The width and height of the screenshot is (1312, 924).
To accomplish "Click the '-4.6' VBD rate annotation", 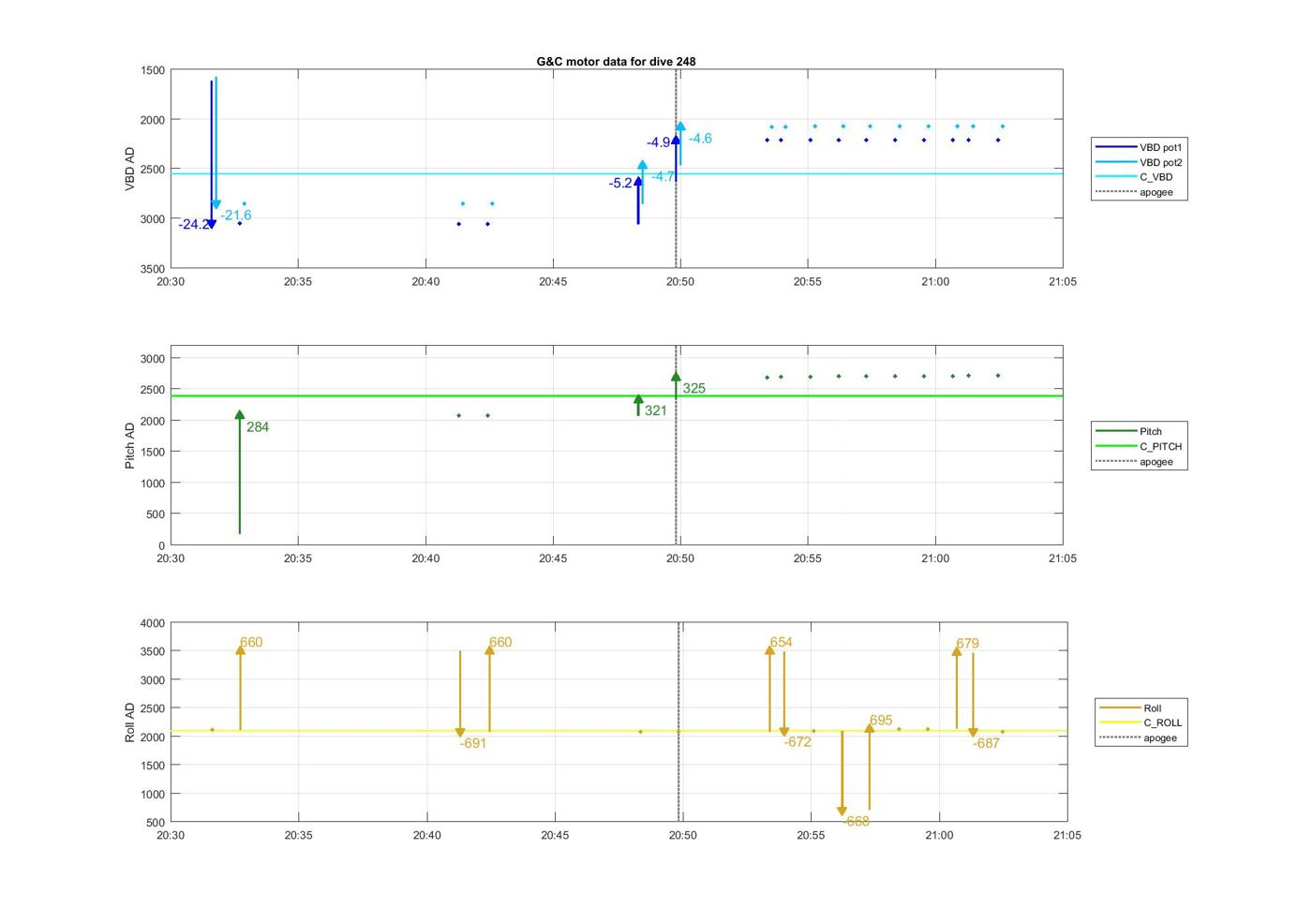I will point(700,138).
